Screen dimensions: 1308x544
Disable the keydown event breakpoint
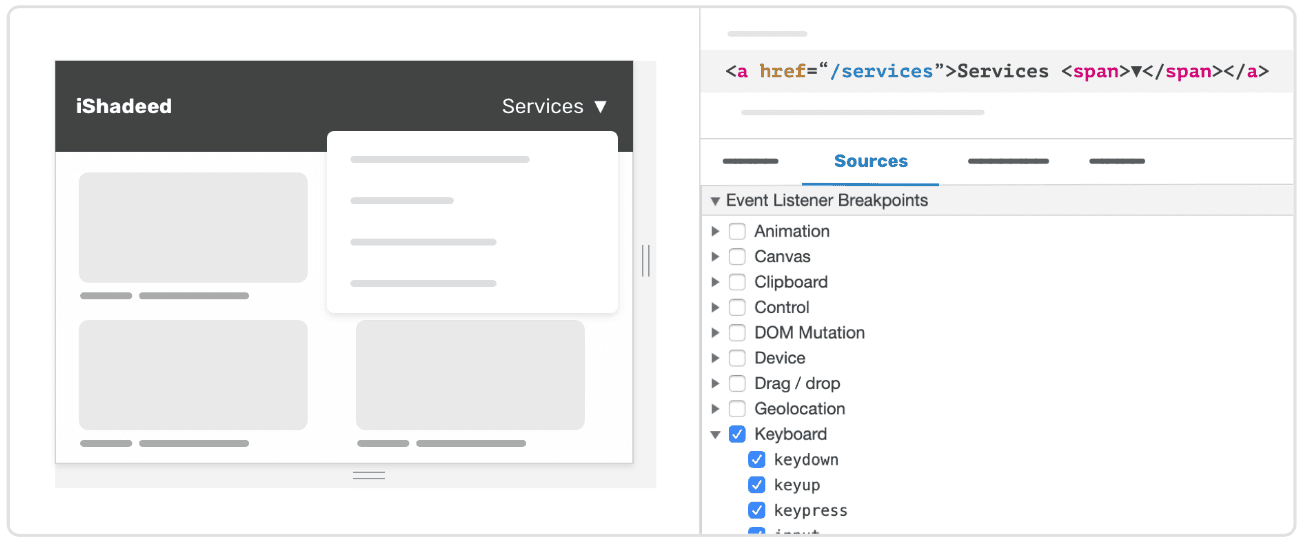[x=757, y=460]
